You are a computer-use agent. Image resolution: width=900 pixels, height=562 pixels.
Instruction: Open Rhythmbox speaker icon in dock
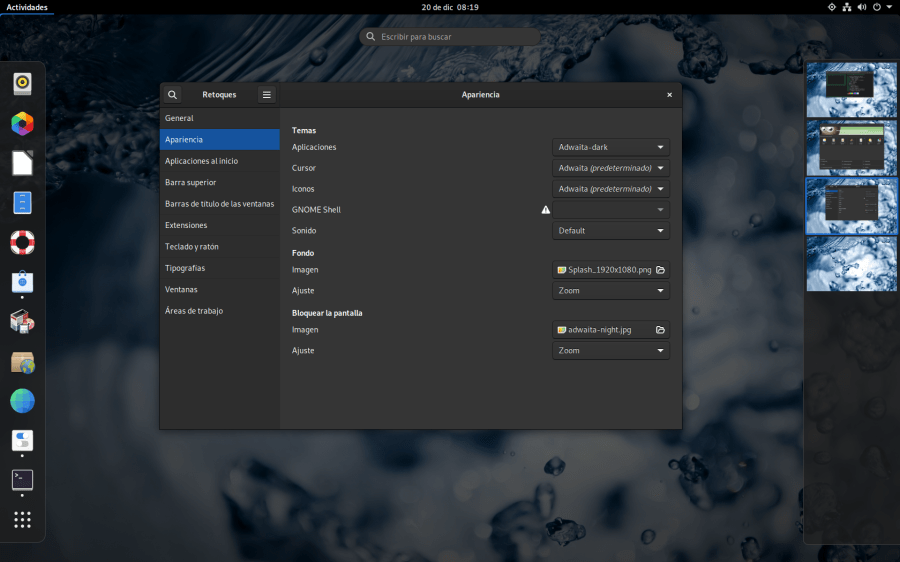pyautogui.click(x=22, y=84)
